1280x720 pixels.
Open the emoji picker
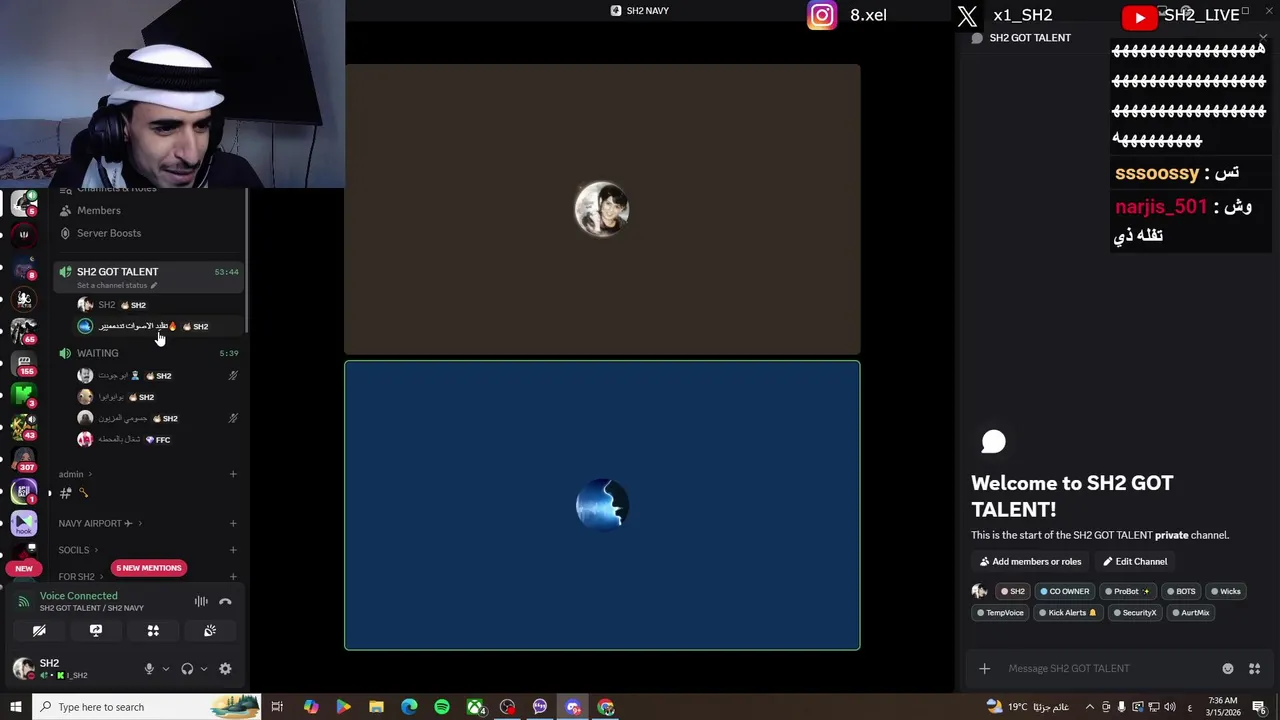tap(1228, 669)
